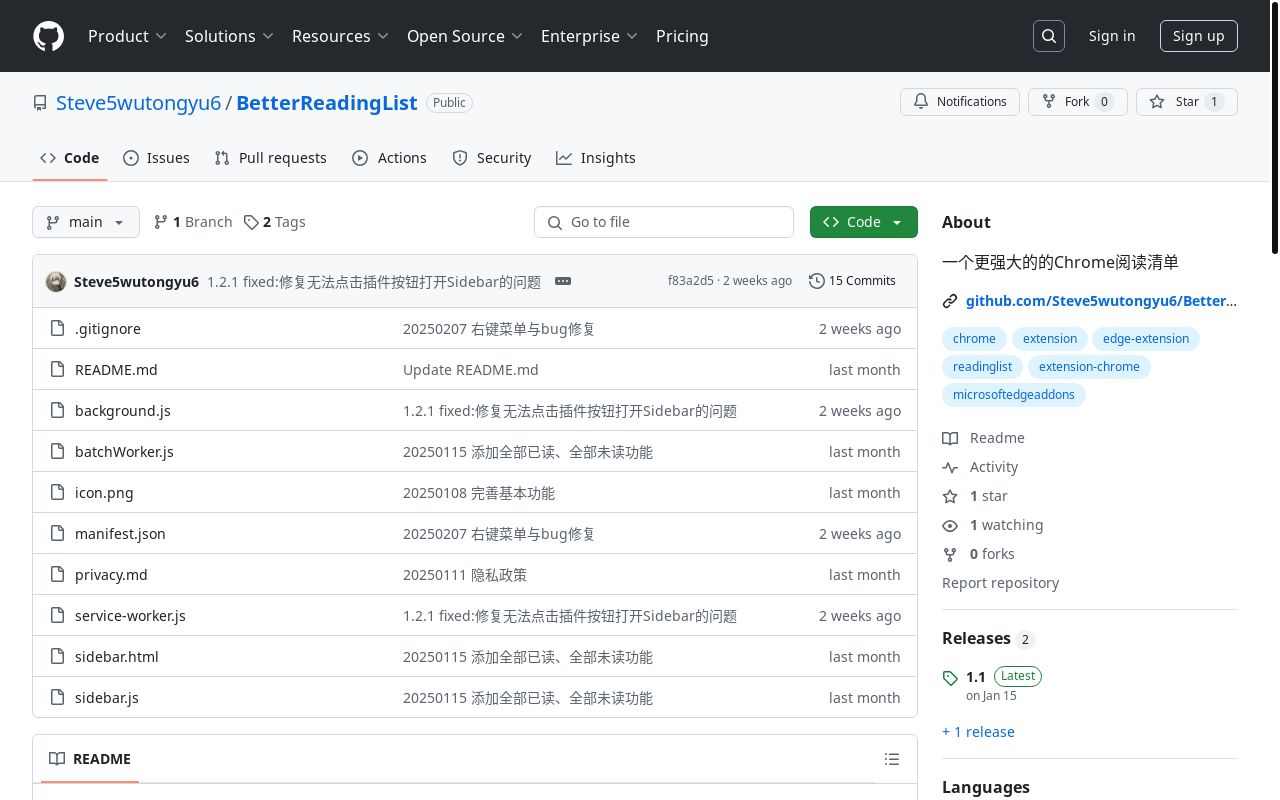Screen dimensions: 1280x800
Task: Open the chrome topic tag
Action: point(974,339)
